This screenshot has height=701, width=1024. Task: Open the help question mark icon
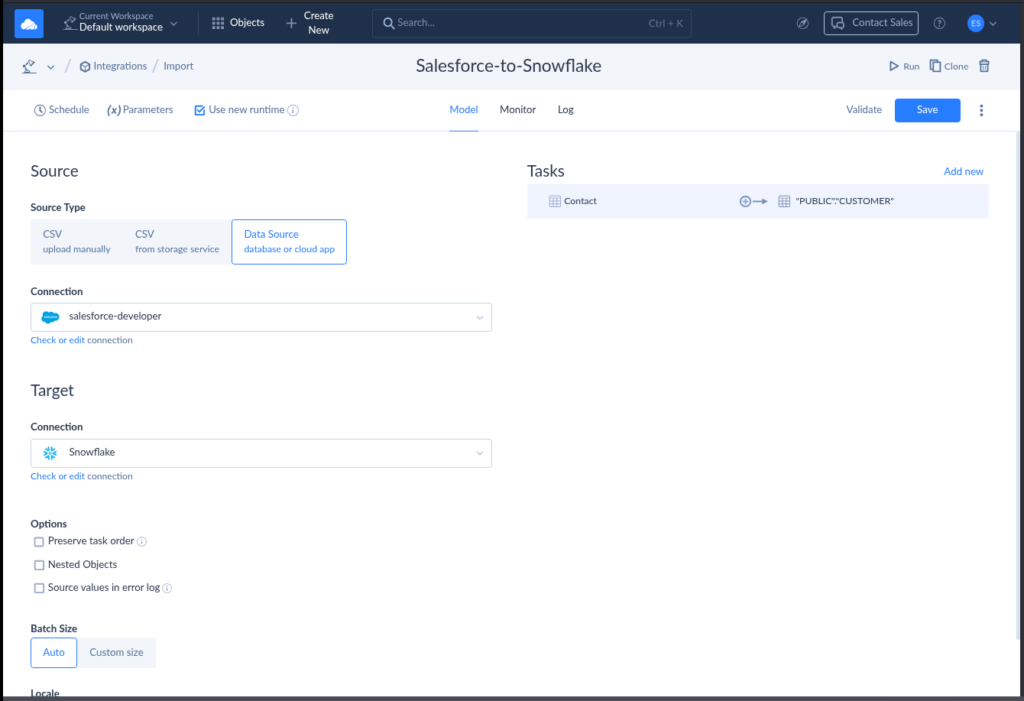click(x=939, y=23)
